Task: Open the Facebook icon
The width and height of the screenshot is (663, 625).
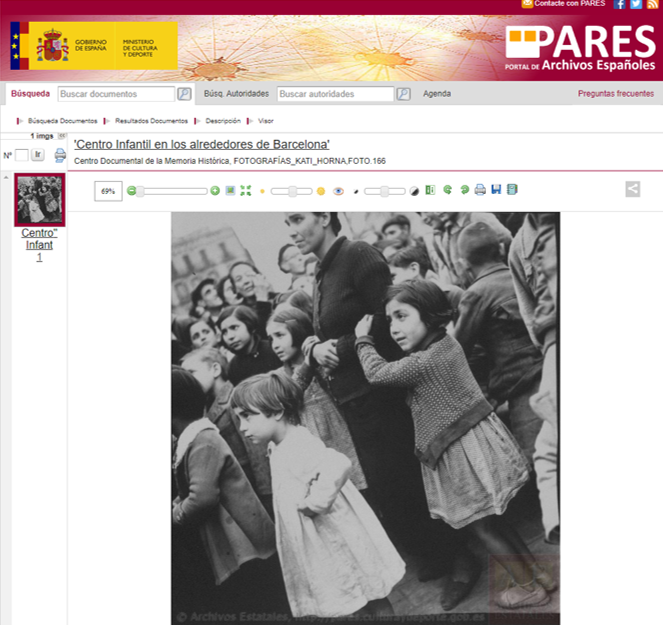Action: tap(619, 4)
